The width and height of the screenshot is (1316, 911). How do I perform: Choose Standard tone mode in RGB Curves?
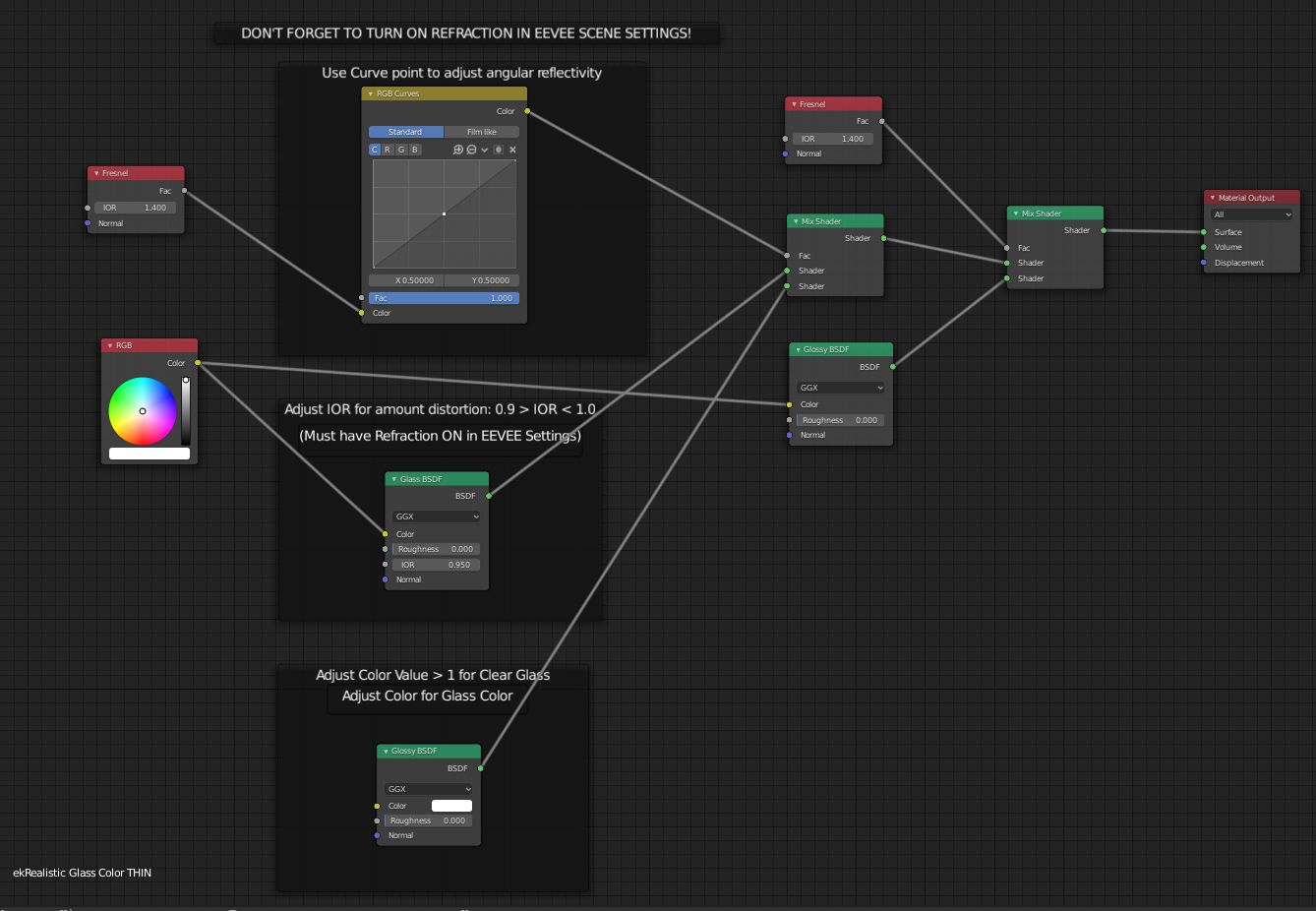(406, 132)
